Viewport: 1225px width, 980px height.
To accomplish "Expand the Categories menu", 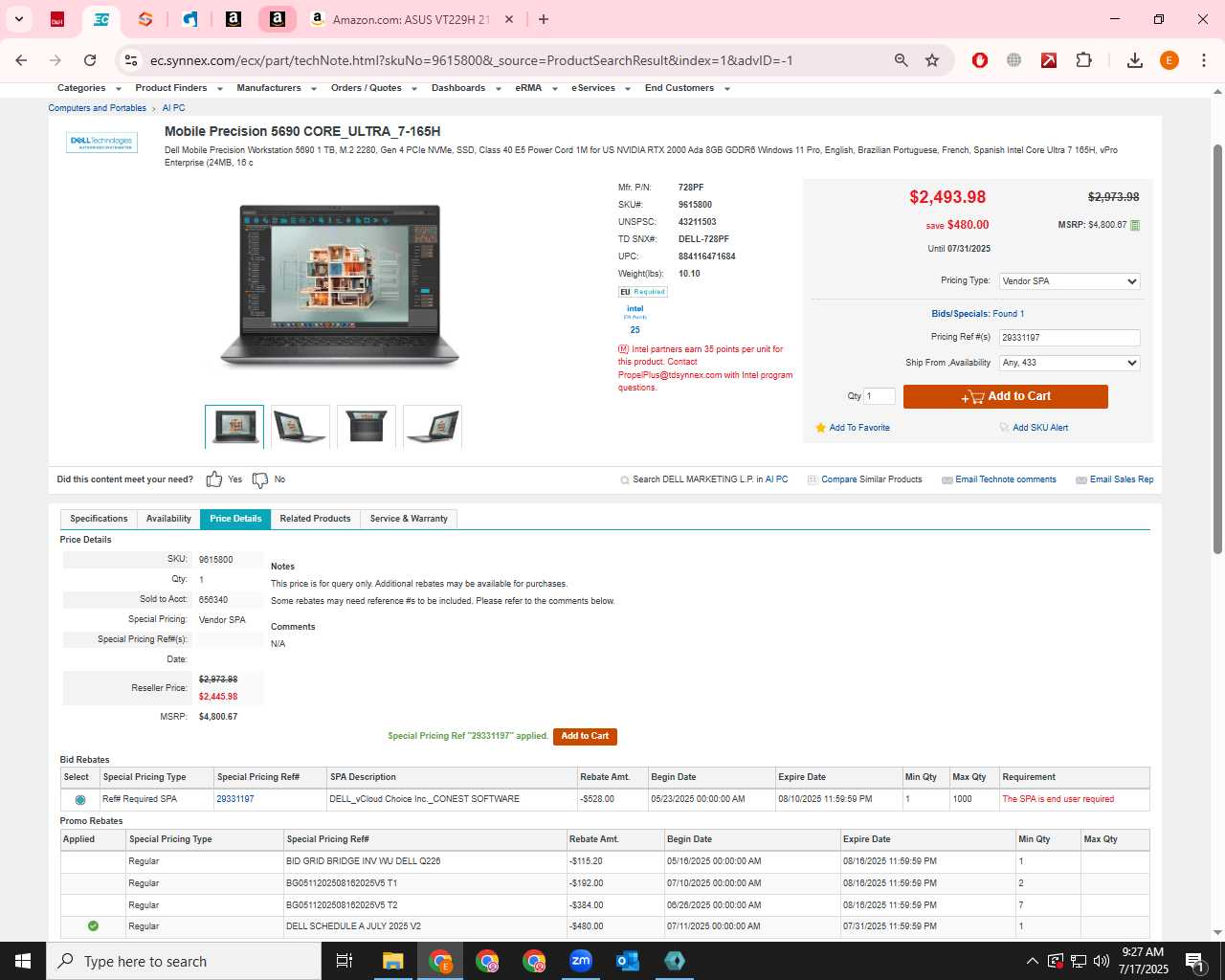I will (x=89, y=88).
